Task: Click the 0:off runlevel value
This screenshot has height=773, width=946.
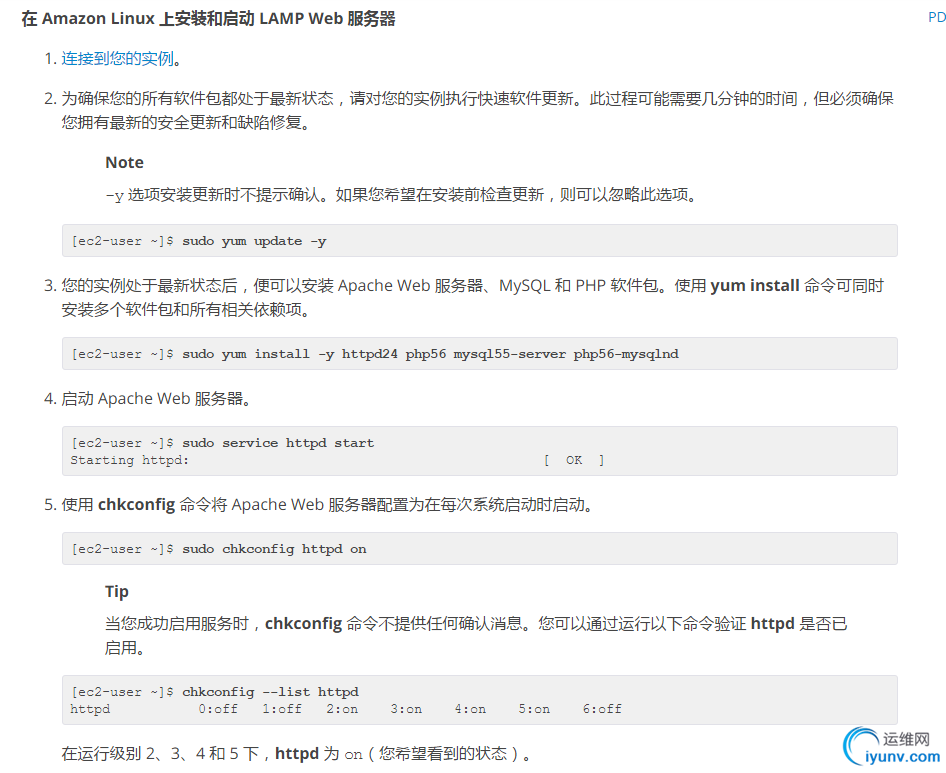Action: 218,709
